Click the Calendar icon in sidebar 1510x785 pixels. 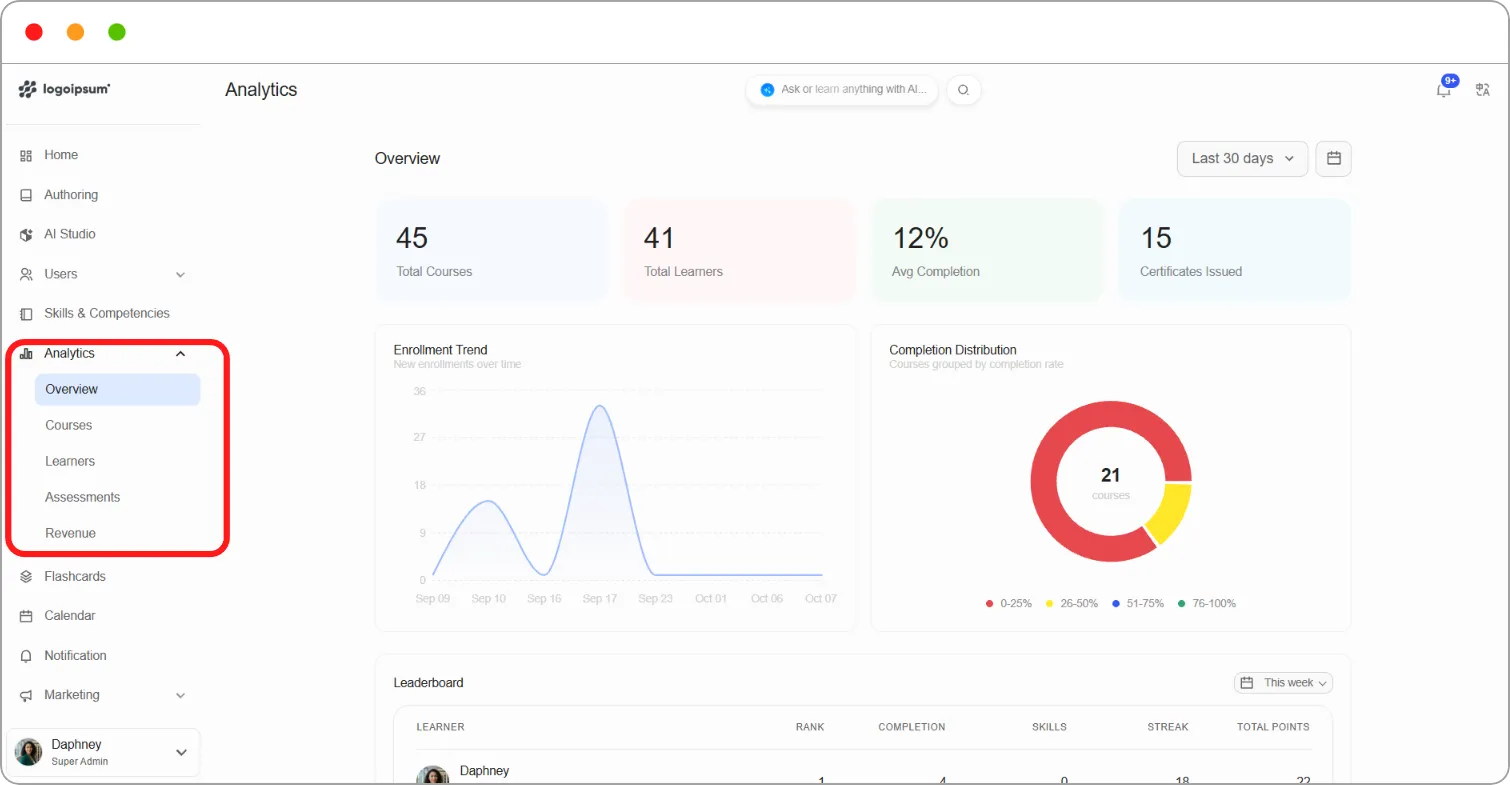click(x=26, y=616)
